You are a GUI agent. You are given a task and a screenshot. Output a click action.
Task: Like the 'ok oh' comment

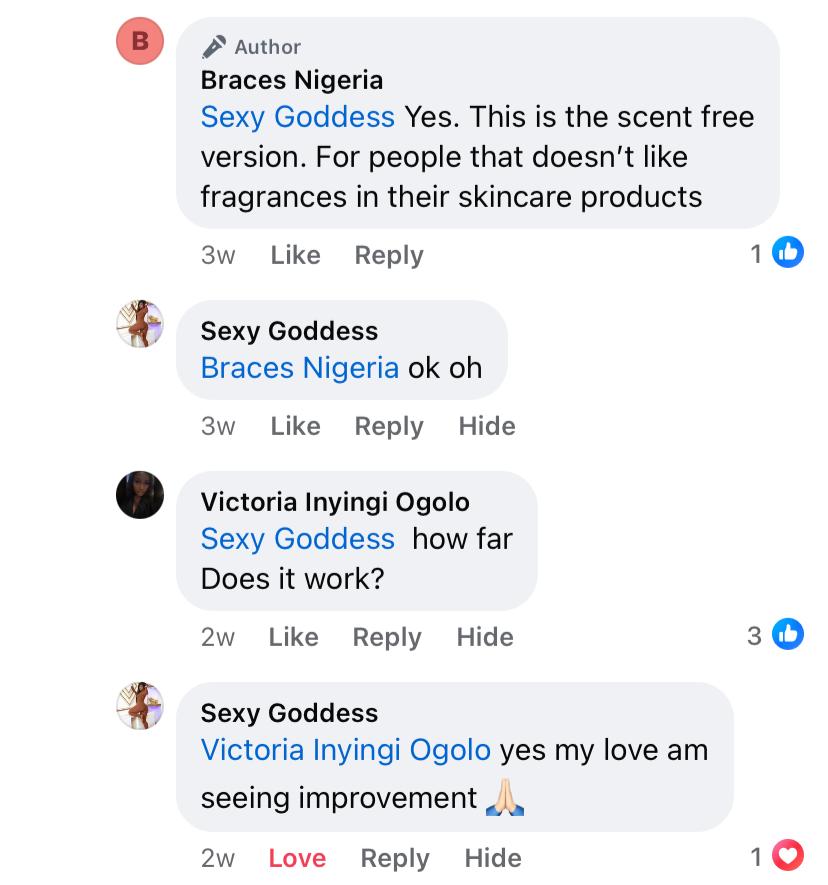295,426
